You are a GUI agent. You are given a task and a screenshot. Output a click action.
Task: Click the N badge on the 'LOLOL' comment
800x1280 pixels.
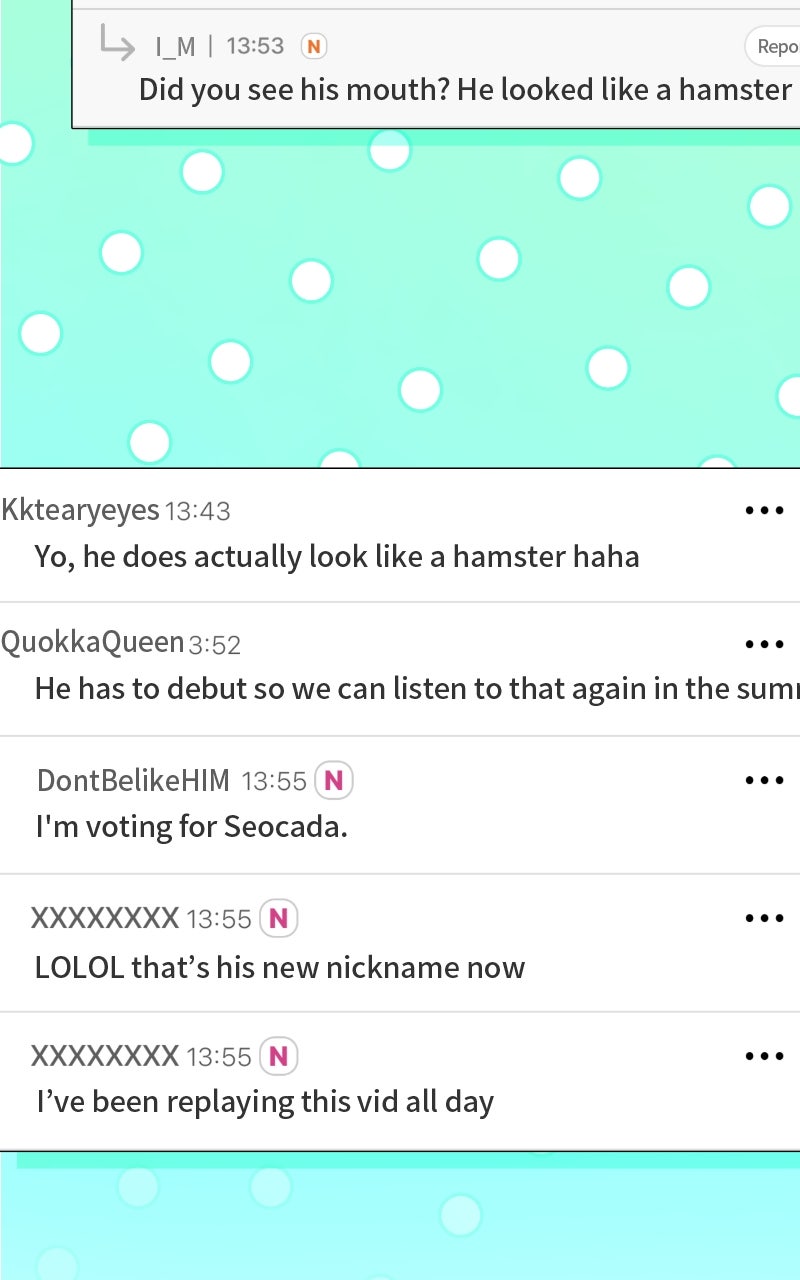[278, 918]
